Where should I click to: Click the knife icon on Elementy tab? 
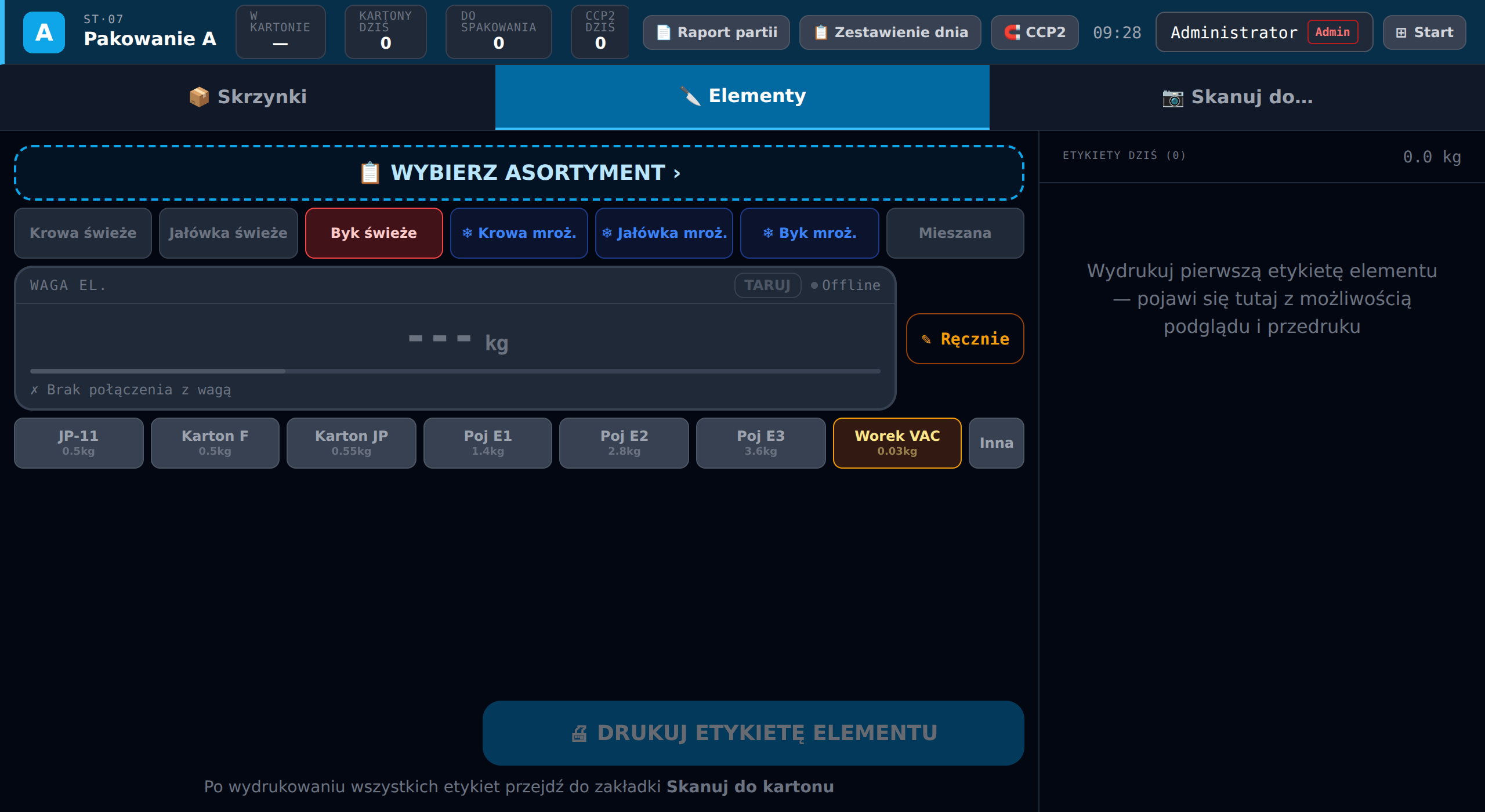[690, 96]
